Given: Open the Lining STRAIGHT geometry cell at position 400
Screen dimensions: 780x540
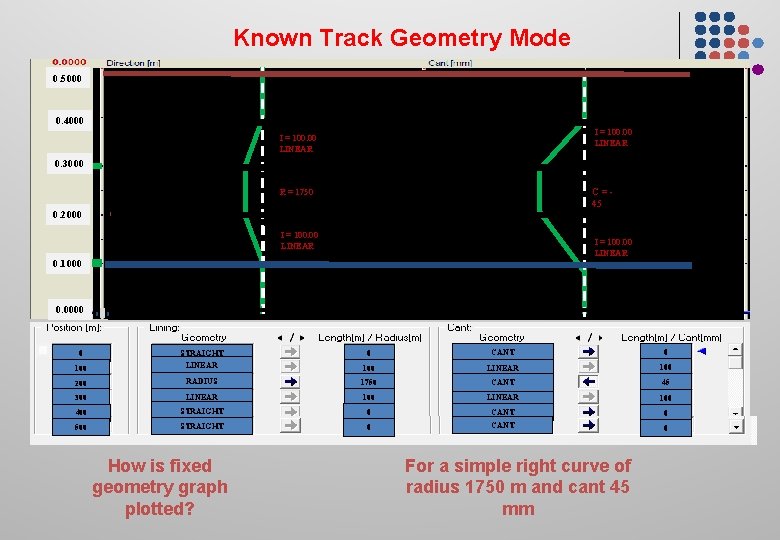Looking at the screenshot, I should point(201,411).
